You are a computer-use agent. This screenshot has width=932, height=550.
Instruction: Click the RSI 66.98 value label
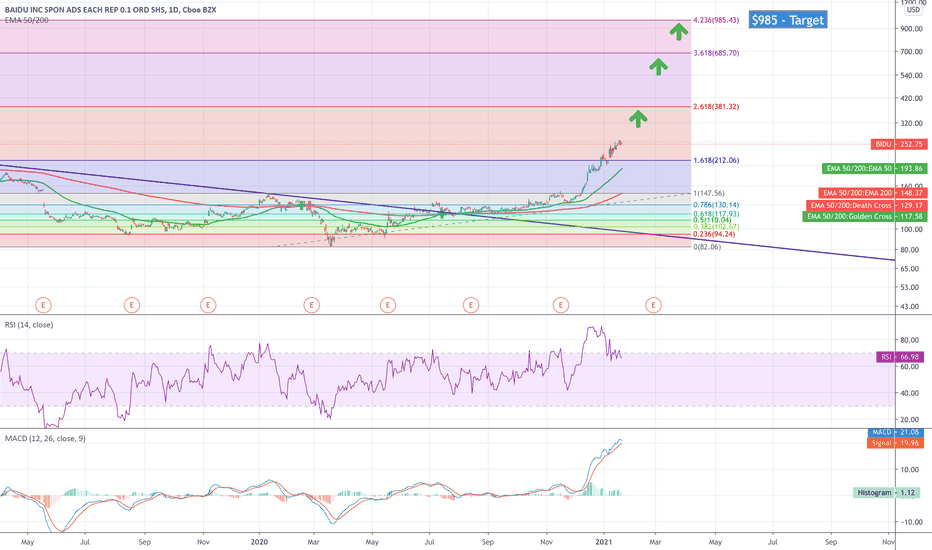(899, 357)
